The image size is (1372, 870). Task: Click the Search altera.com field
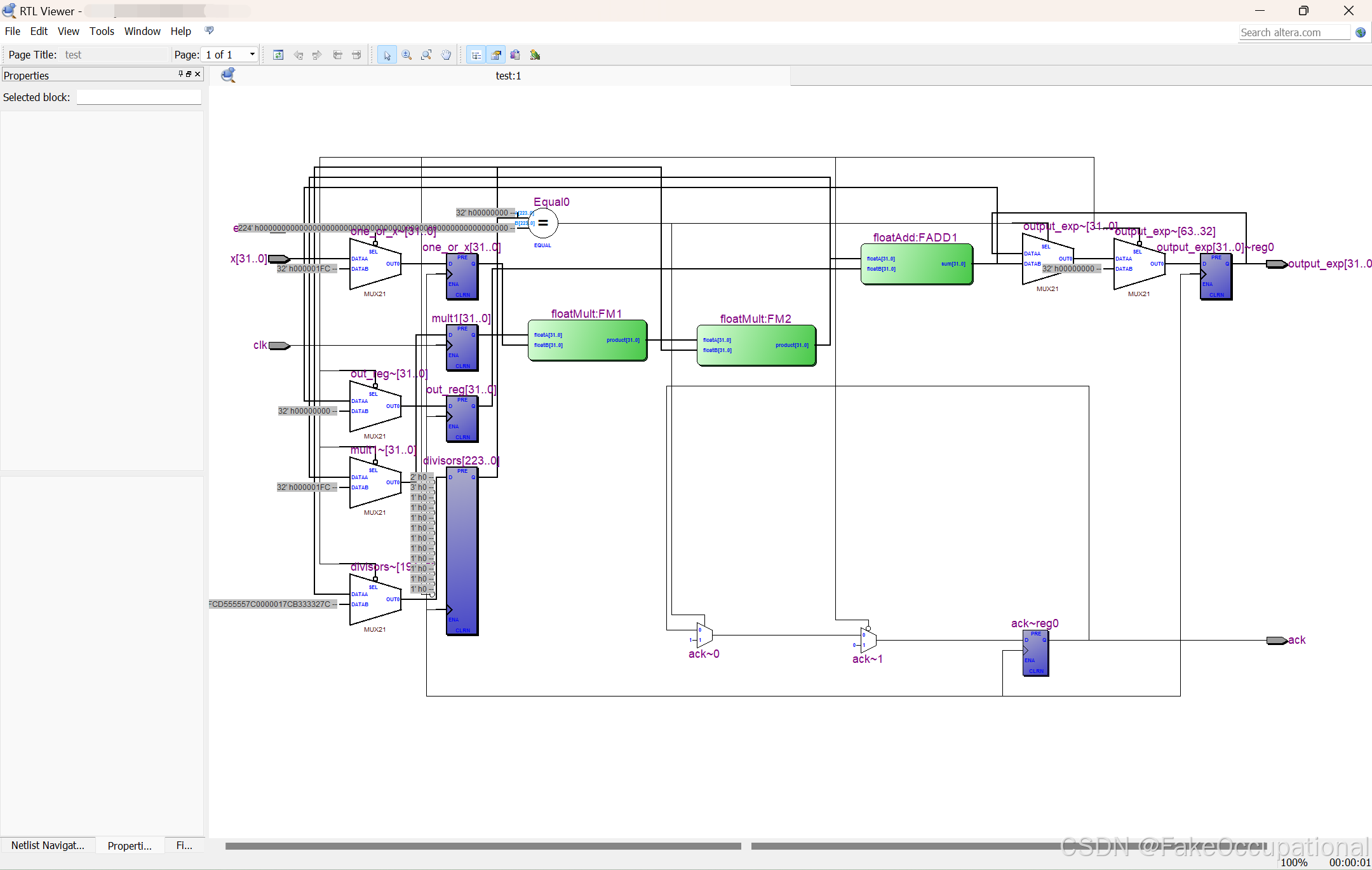click(x=1294, y=32)
